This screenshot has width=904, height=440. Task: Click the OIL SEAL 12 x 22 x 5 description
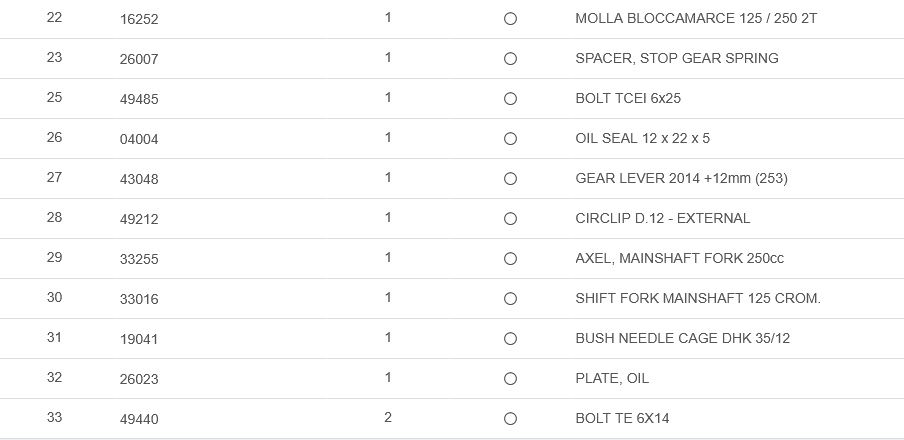click(642, 139)
